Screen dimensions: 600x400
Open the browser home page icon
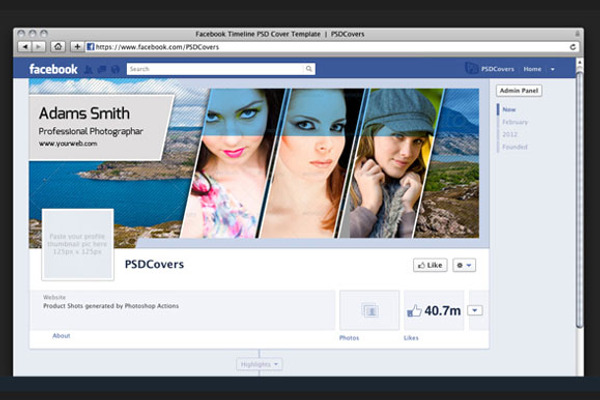click(x=58, y=47)
